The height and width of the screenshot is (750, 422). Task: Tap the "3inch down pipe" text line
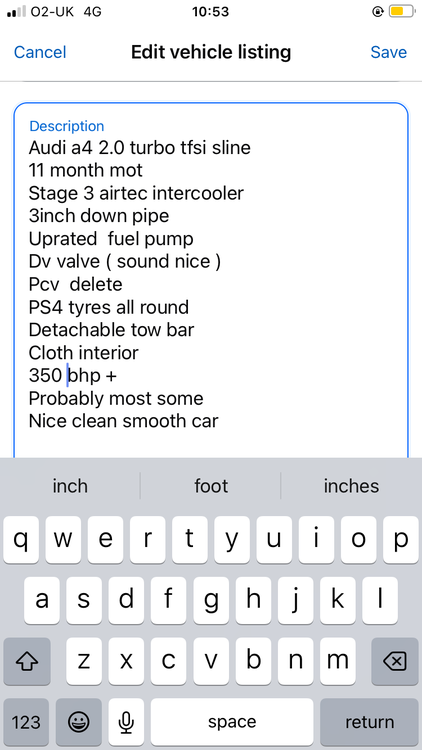[x=99, y=216]
